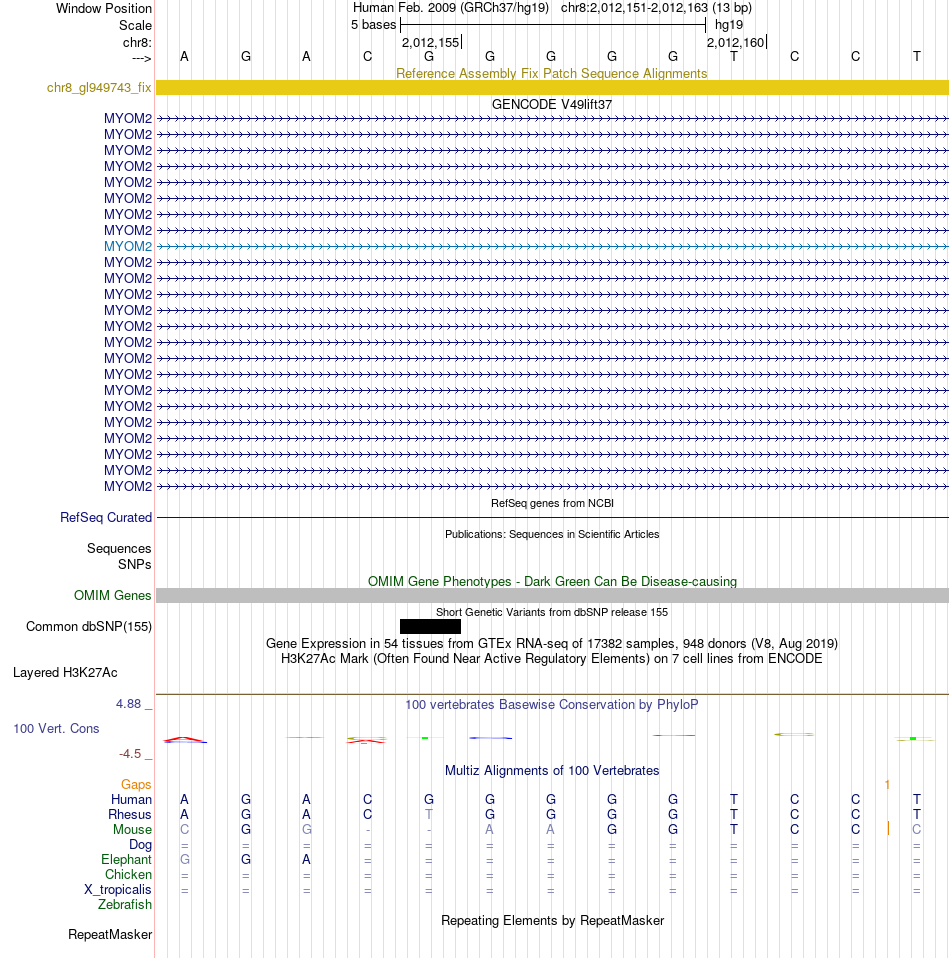Open the GTEx Gene Expression track title
Image resolution: width=950 pixels, height=958 pixels.
[x=552, y=643]
